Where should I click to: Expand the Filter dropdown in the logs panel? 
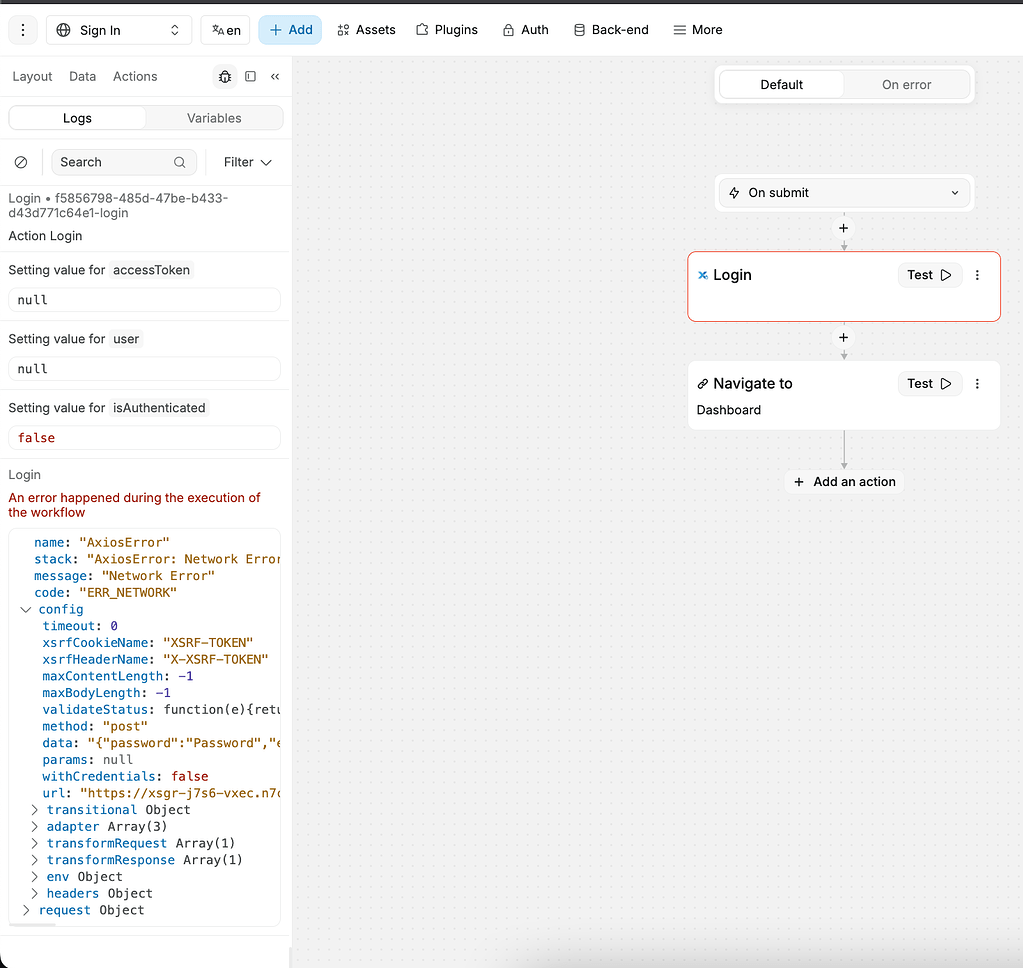pos(246,161)
